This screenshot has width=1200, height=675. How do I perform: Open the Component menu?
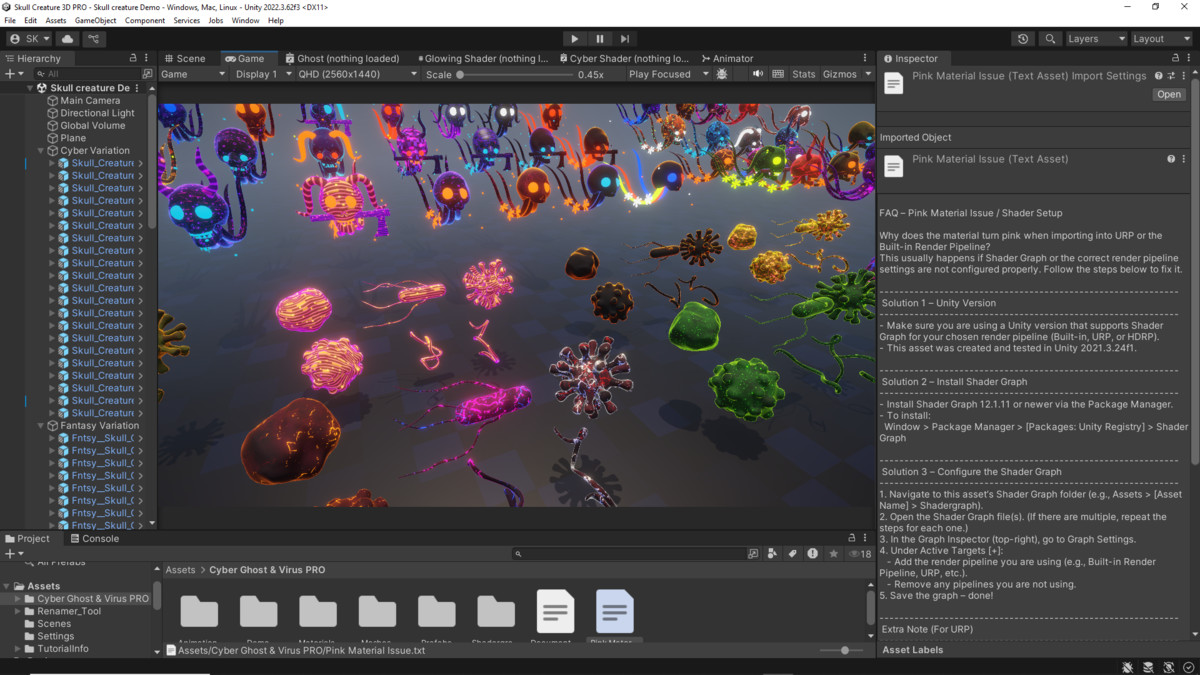(145, 20)
